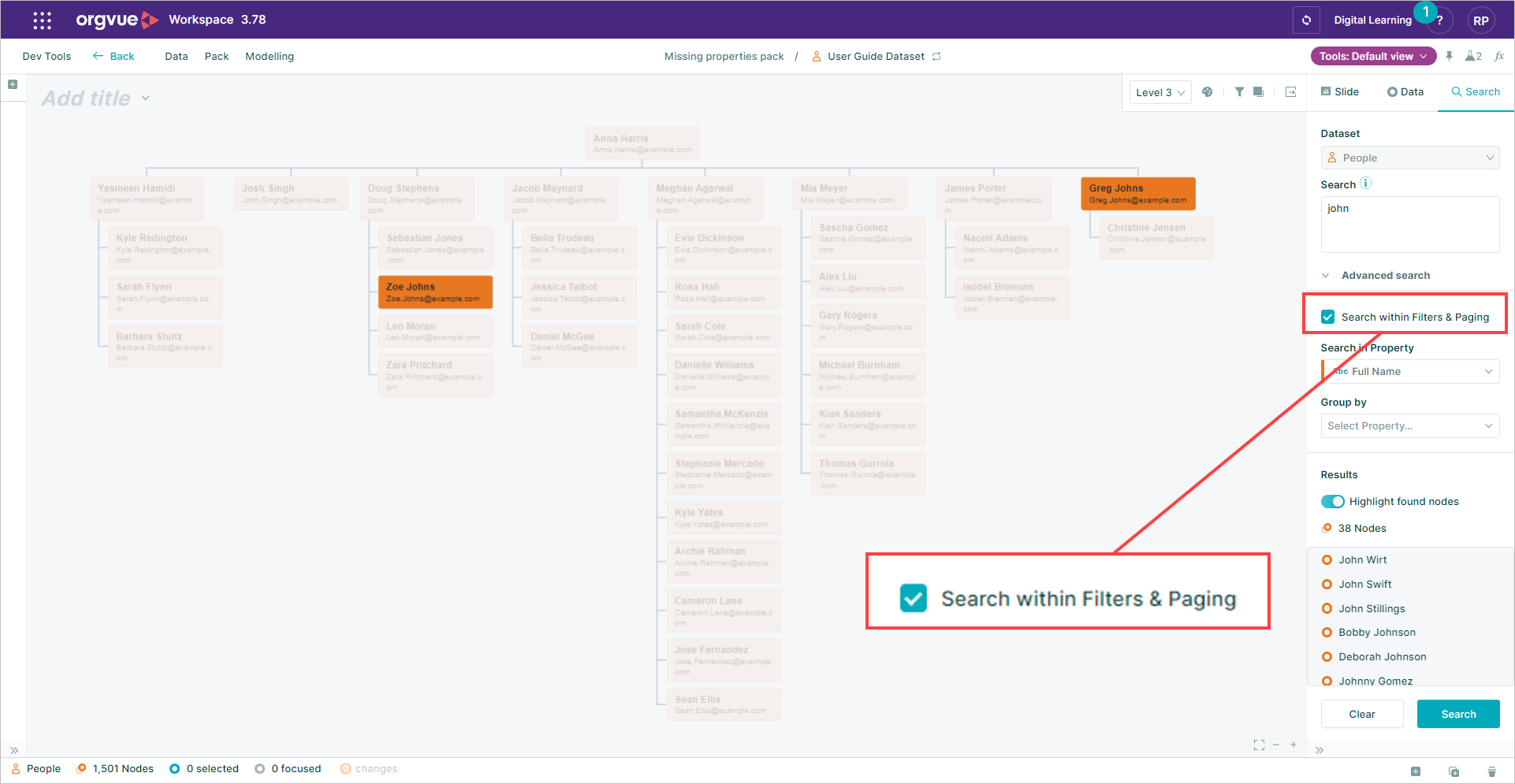Toggle Search within Filters & Paging checkbox
This screenshot has height=784, width=1515.
point(1327,317)
